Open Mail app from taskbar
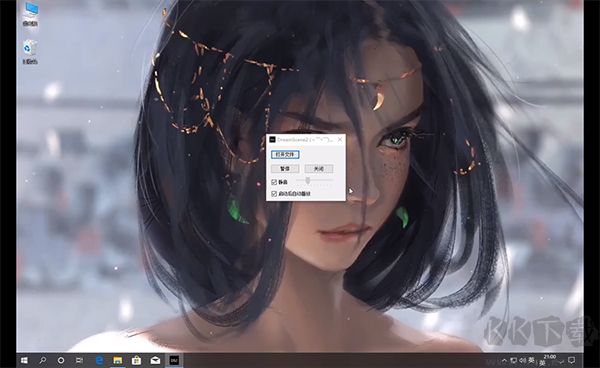Image resolution: width=600 pixels, height=368 pixels. pyautogui.click(x=155, y=360)
